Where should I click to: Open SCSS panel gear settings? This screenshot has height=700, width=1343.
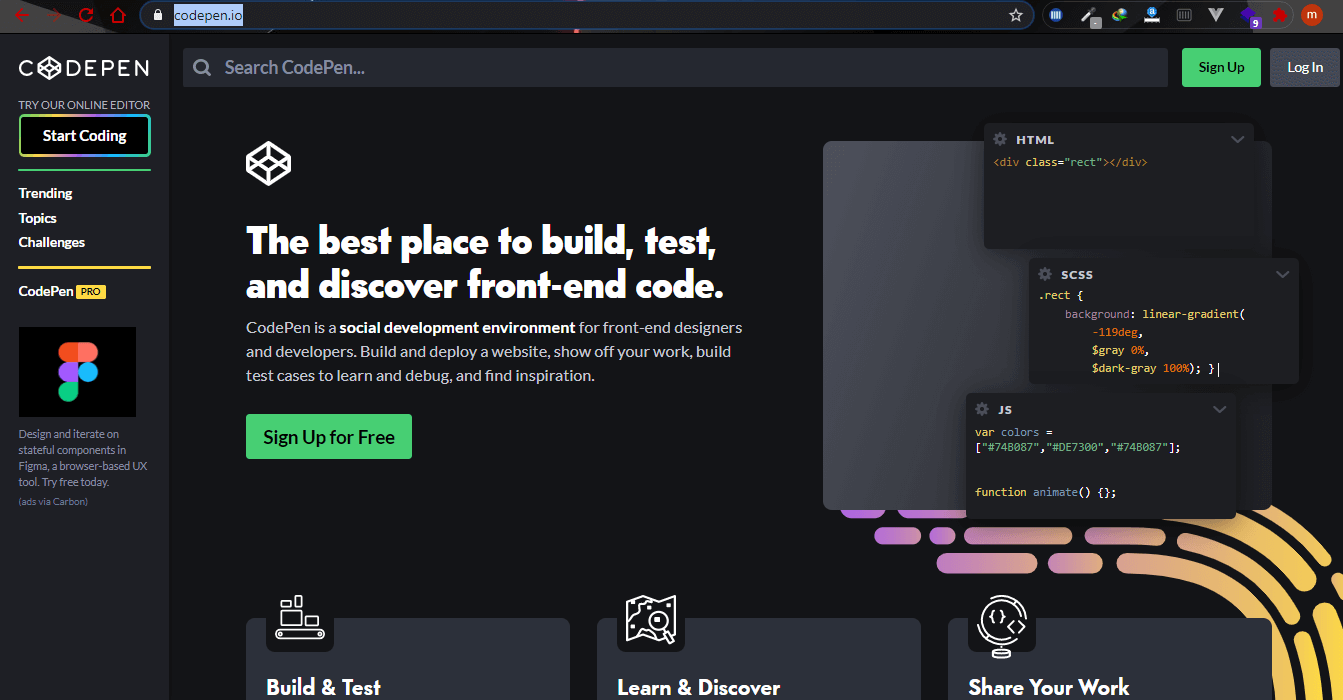[x=1045, y=274]
